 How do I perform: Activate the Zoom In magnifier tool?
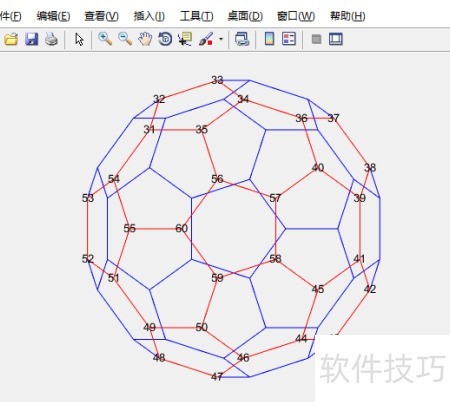click(x=105, y=39)
